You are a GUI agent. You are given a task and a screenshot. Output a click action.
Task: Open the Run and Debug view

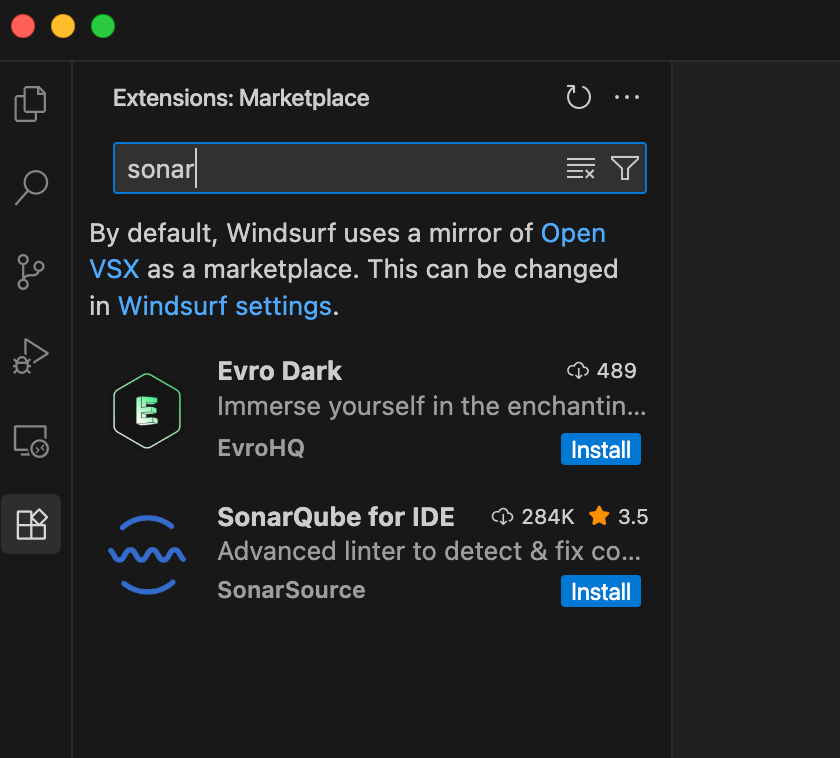click(31, 355)
